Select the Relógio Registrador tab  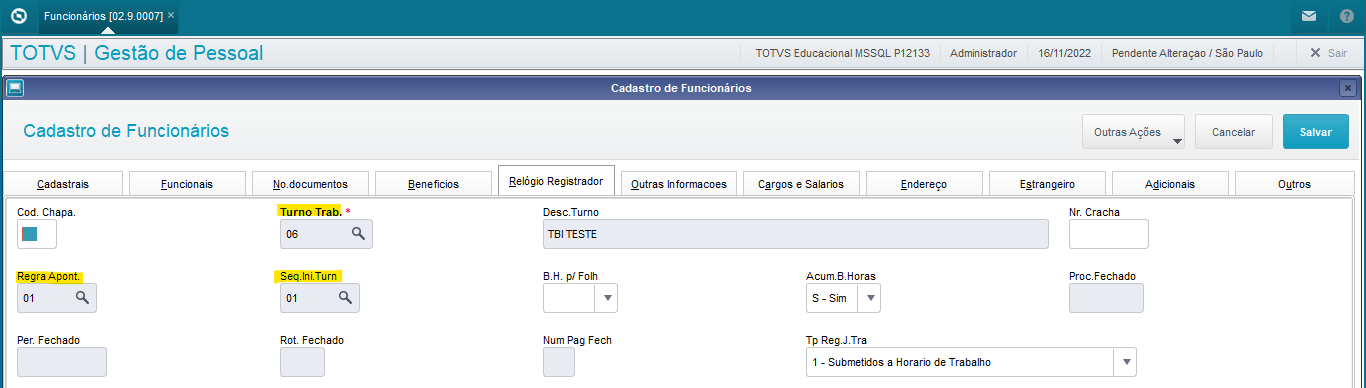point(556,181)
